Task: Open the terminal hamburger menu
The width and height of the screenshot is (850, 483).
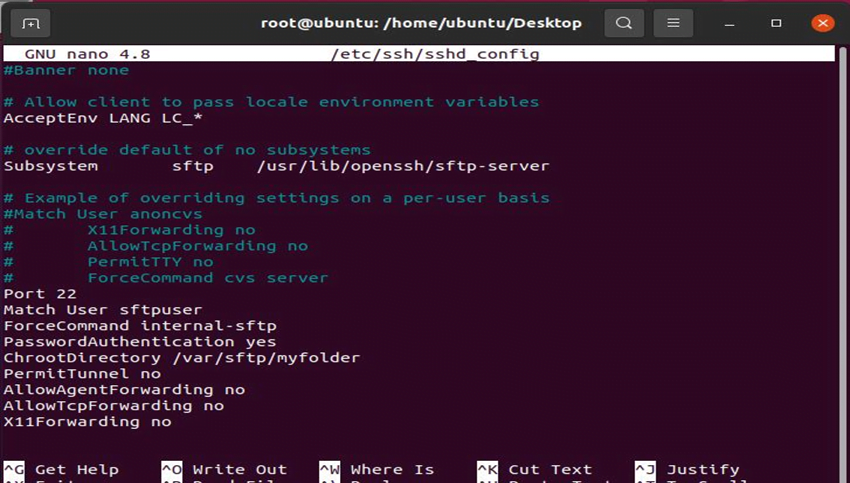Action: [674, 23]
